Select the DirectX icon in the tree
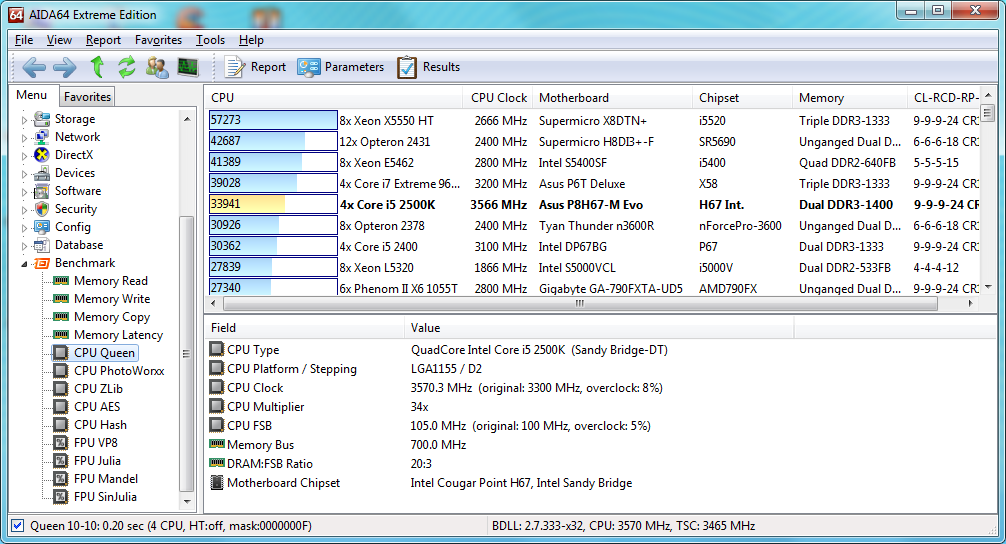The image size is (1006, 544). [x=42, y=155]
